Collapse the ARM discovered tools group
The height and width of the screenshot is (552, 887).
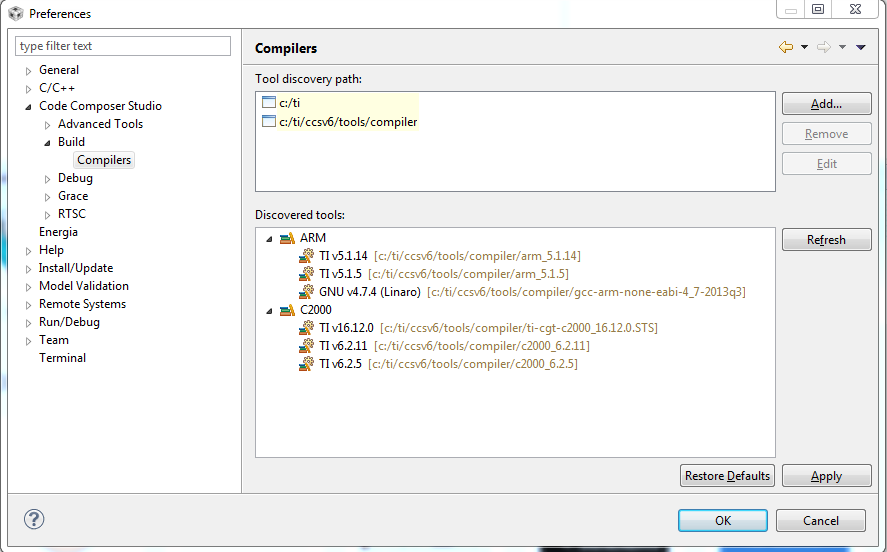point(269,239)
